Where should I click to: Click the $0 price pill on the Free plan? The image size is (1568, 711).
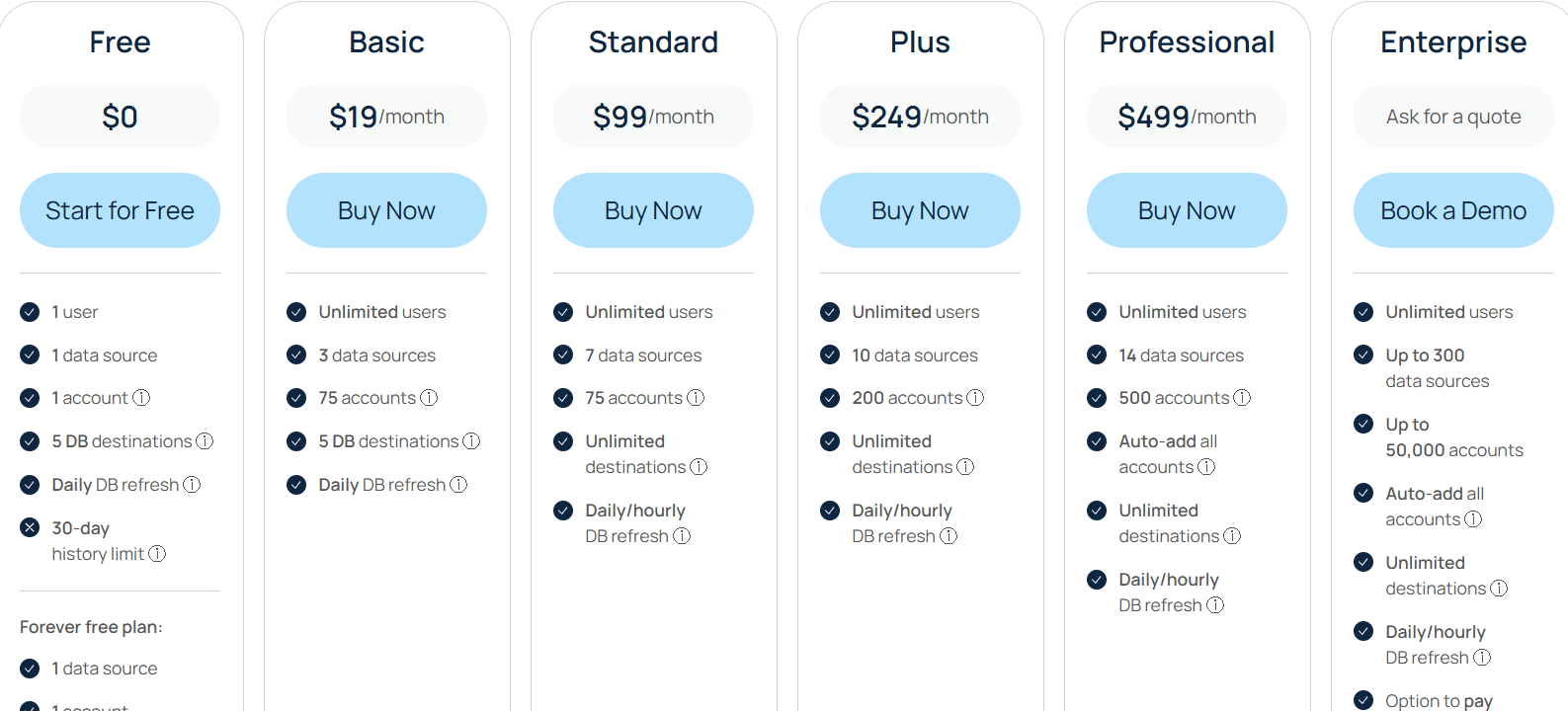pos(120,116)
